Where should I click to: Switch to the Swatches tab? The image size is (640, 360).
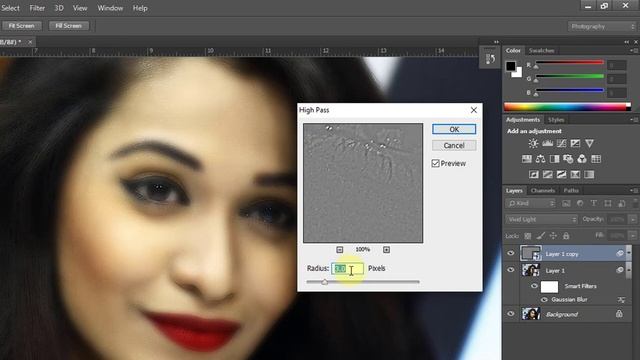coord(542,51)
